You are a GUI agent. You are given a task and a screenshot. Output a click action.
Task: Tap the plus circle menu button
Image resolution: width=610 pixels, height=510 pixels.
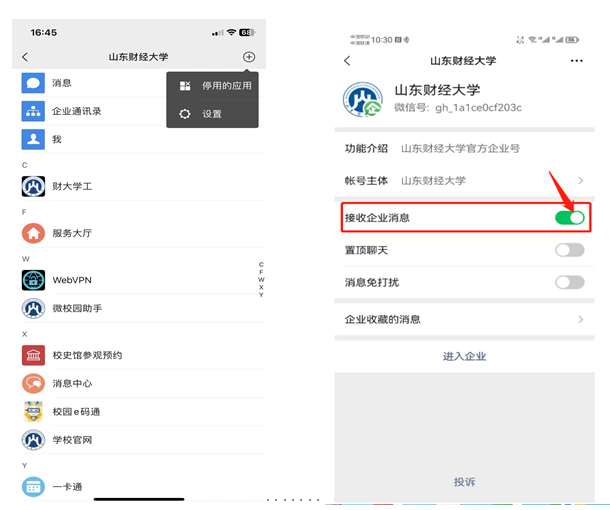249,57
